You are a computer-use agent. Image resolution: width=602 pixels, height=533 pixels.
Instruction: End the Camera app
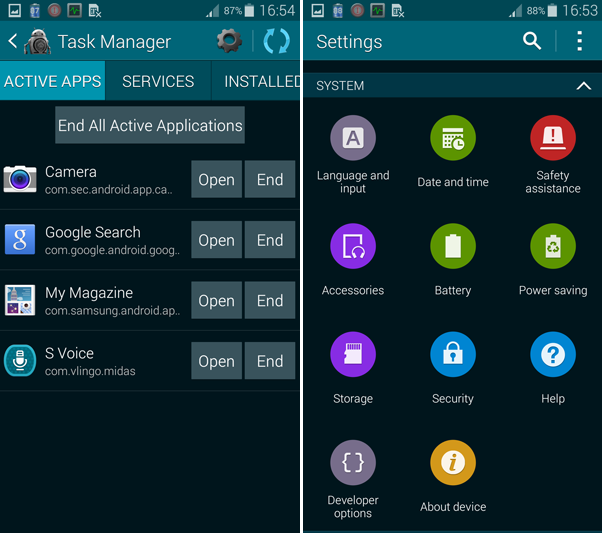click(270, 179)
